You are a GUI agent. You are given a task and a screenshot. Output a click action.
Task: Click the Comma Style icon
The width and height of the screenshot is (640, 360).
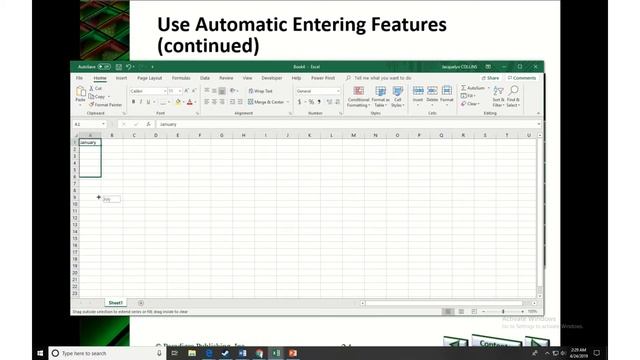319,102
